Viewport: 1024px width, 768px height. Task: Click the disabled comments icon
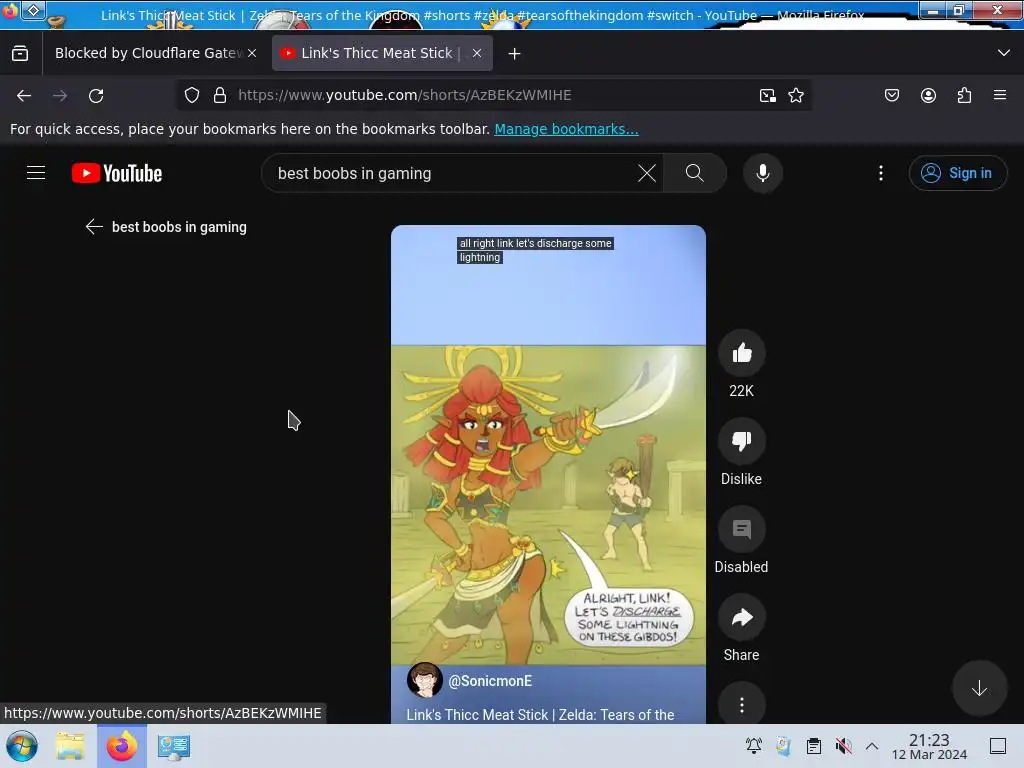coord(742,530)
